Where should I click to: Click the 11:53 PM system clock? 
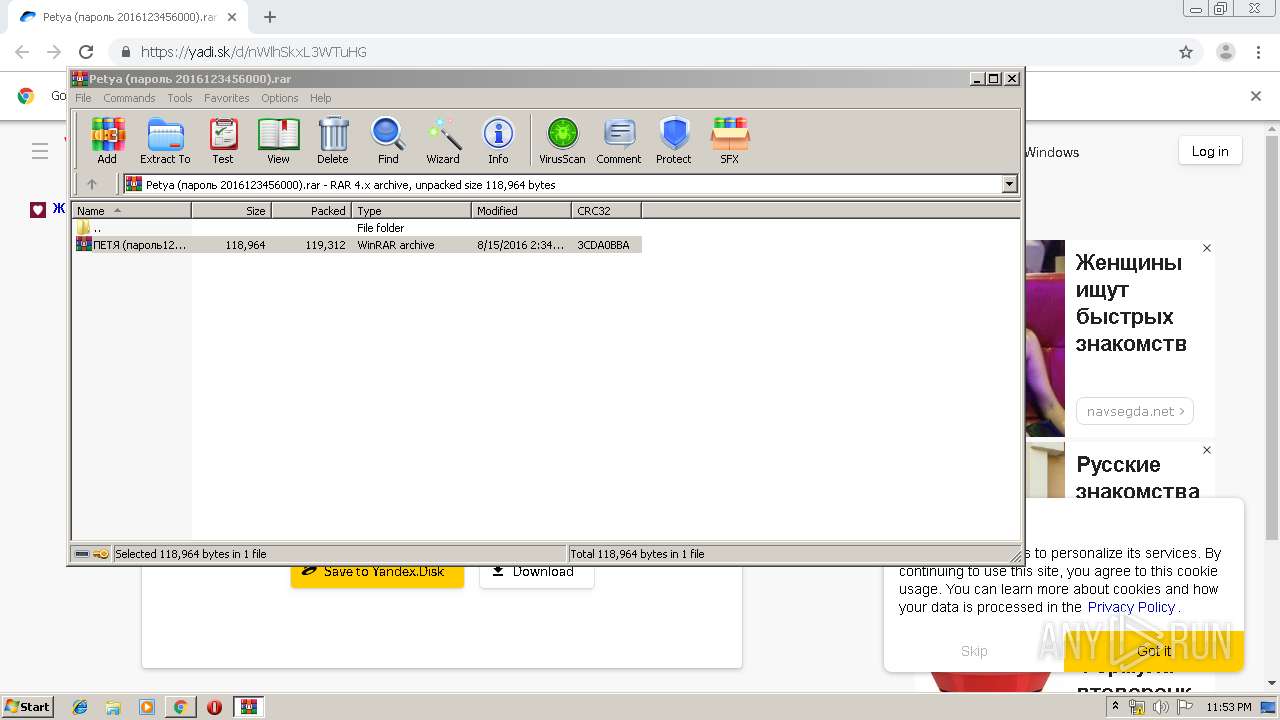tap(1229, 707)
